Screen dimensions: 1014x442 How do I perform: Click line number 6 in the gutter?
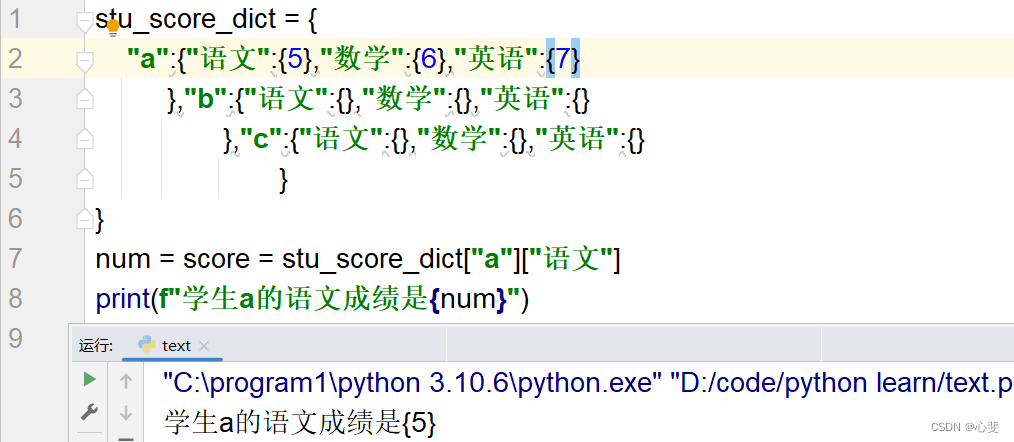16,219
